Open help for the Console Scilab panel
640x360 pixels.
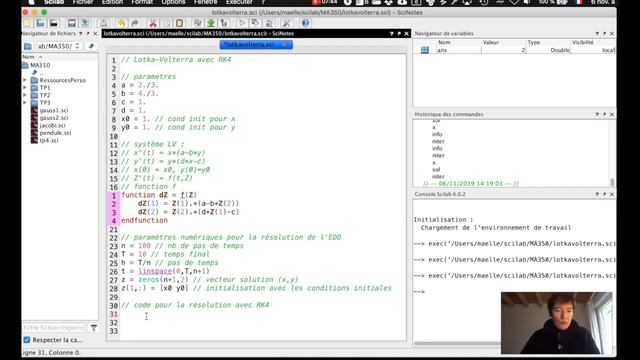click(x=597, y=194)
